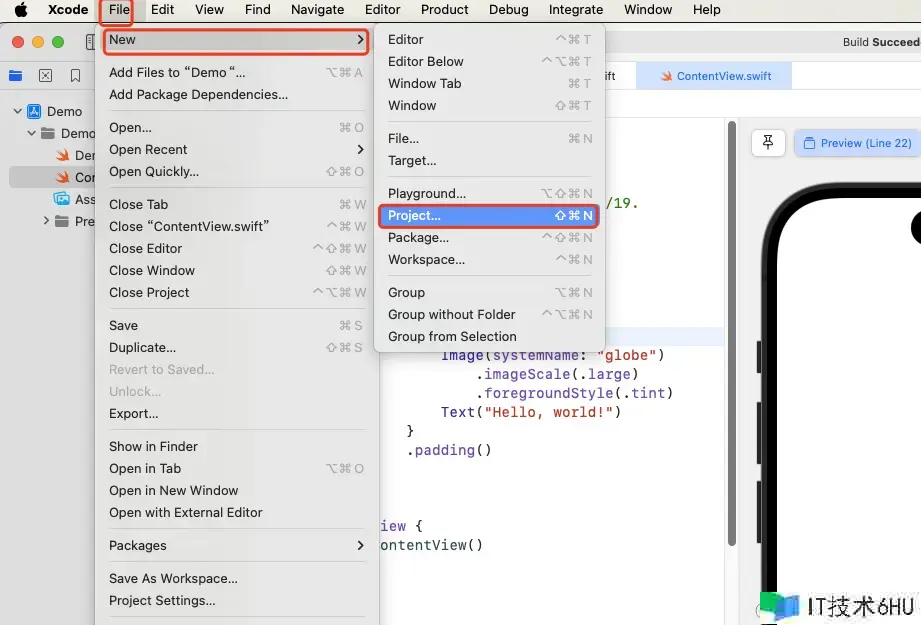Select the Source Control navigator icon
This screenshot has width=921, height=625.
[x=45, y=75]
